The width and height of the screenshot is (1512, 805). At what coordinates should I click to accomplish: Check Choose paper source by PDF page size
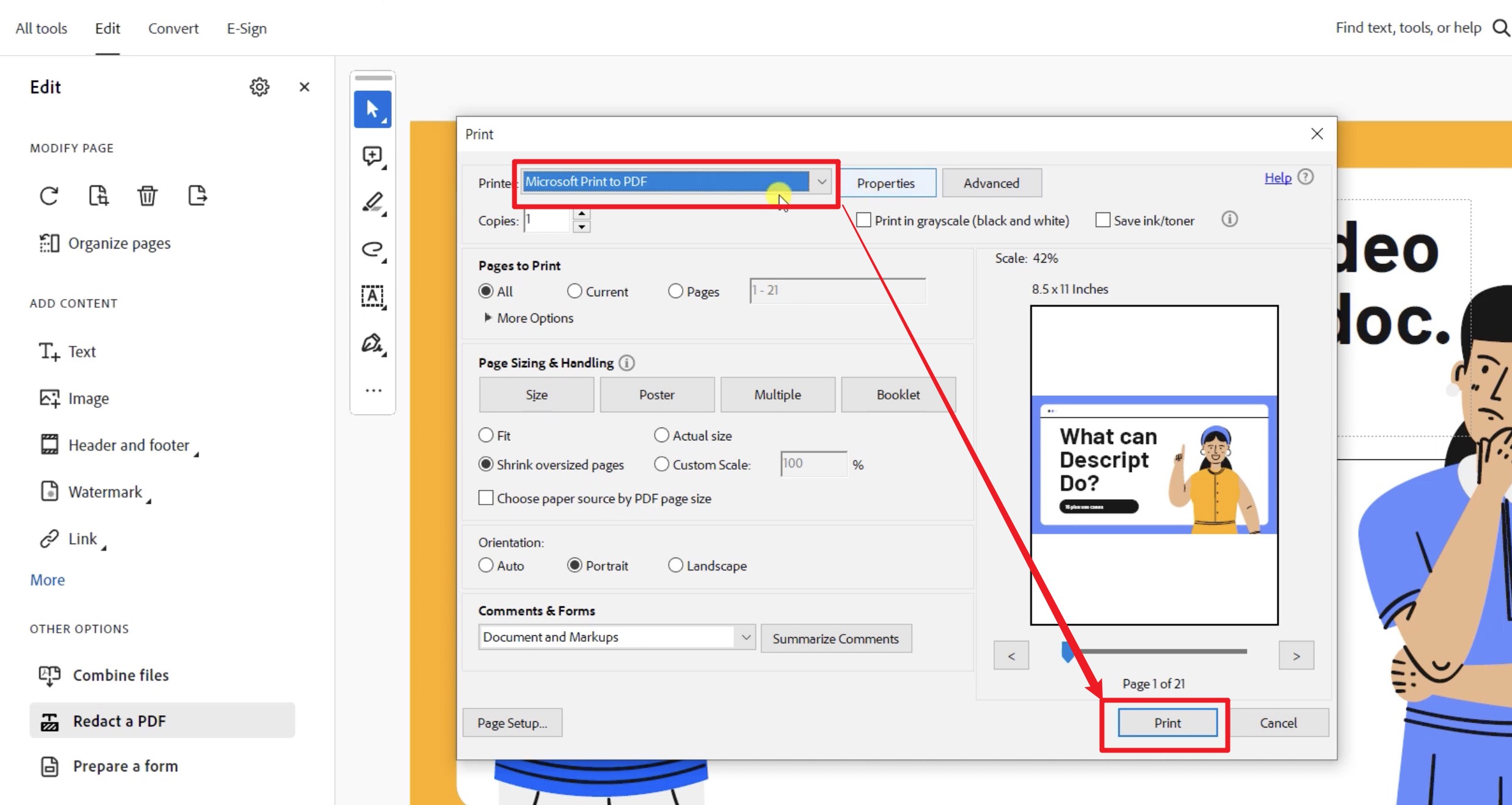[486, 498]
